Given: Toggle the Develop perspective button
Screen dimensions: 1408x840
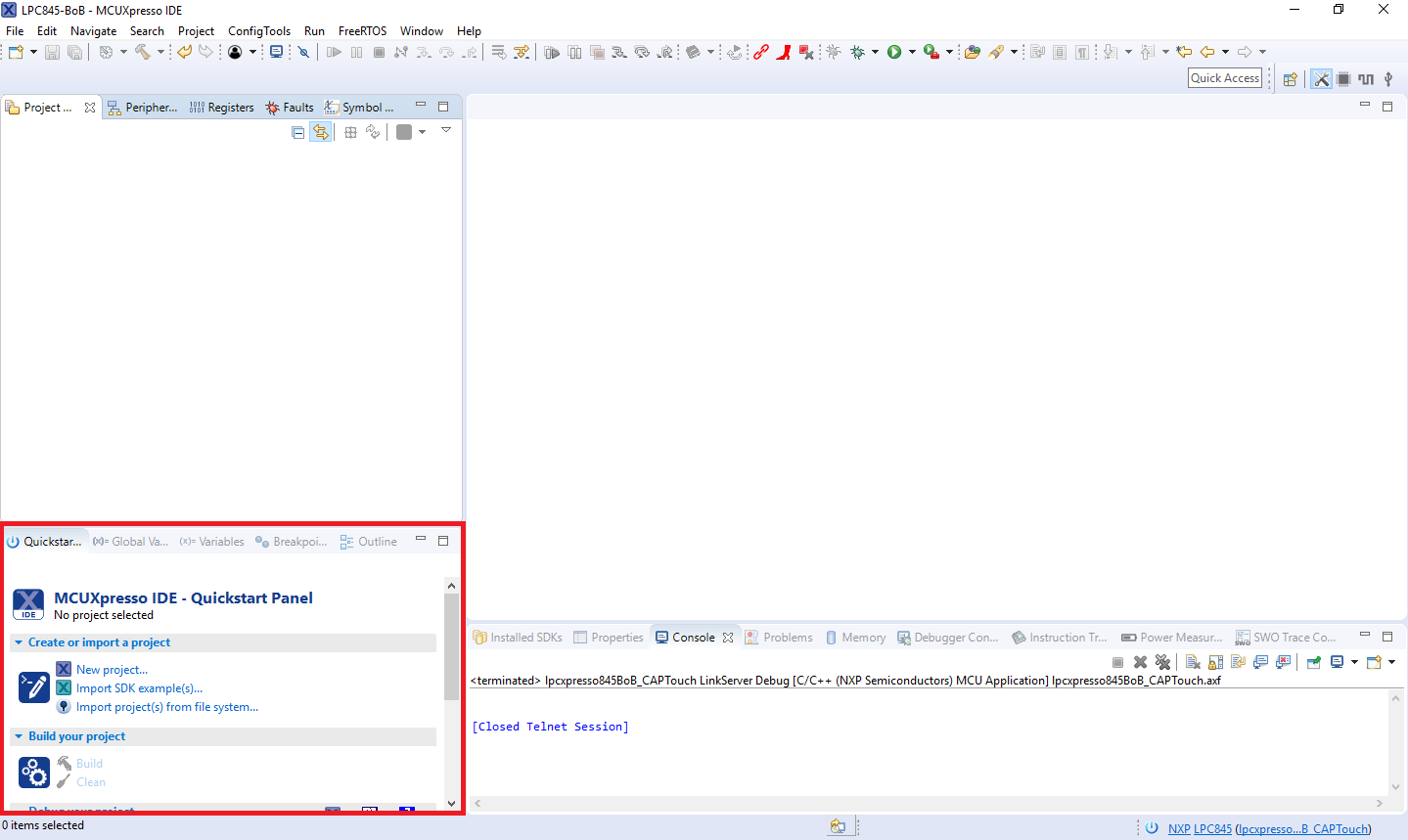Looking at the screenshot, I should [1321, 79].
